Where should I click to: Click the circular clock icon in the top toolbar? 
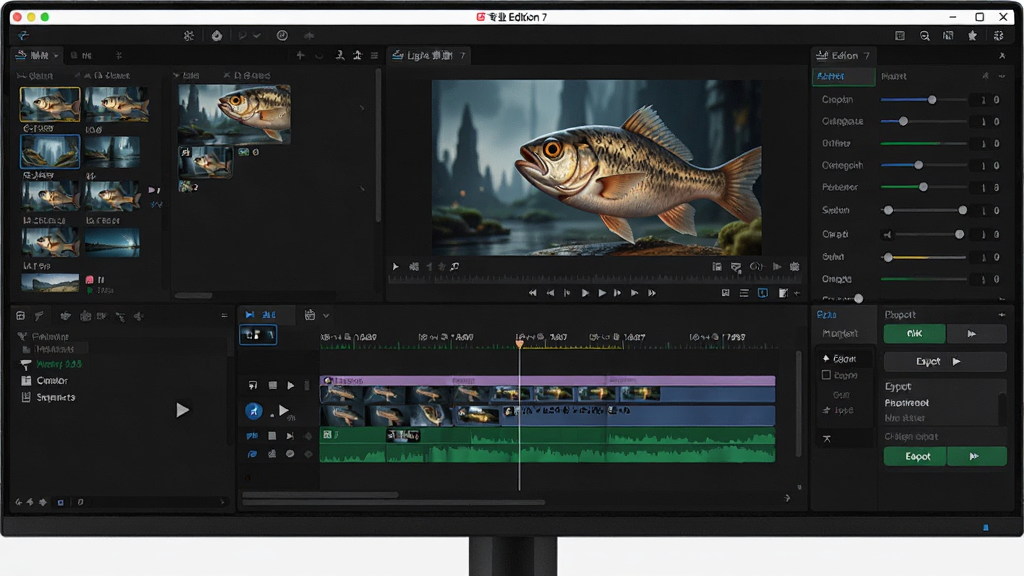pos(282,35)
